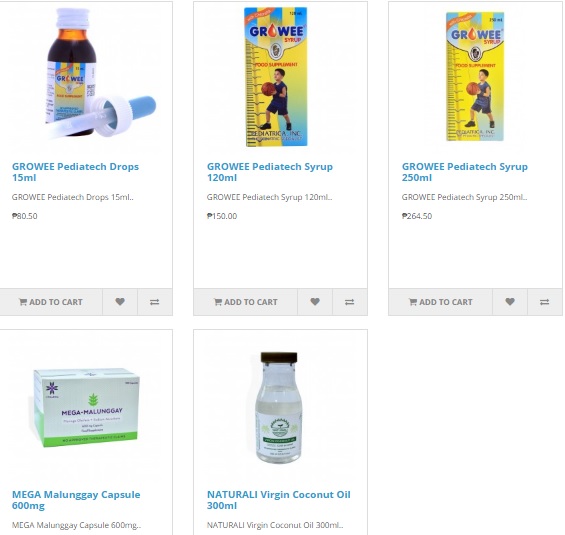The image size is (565, 535).
Task: Open GROWEE Pediatech Syrup 120ml title link
Action: 270,172
